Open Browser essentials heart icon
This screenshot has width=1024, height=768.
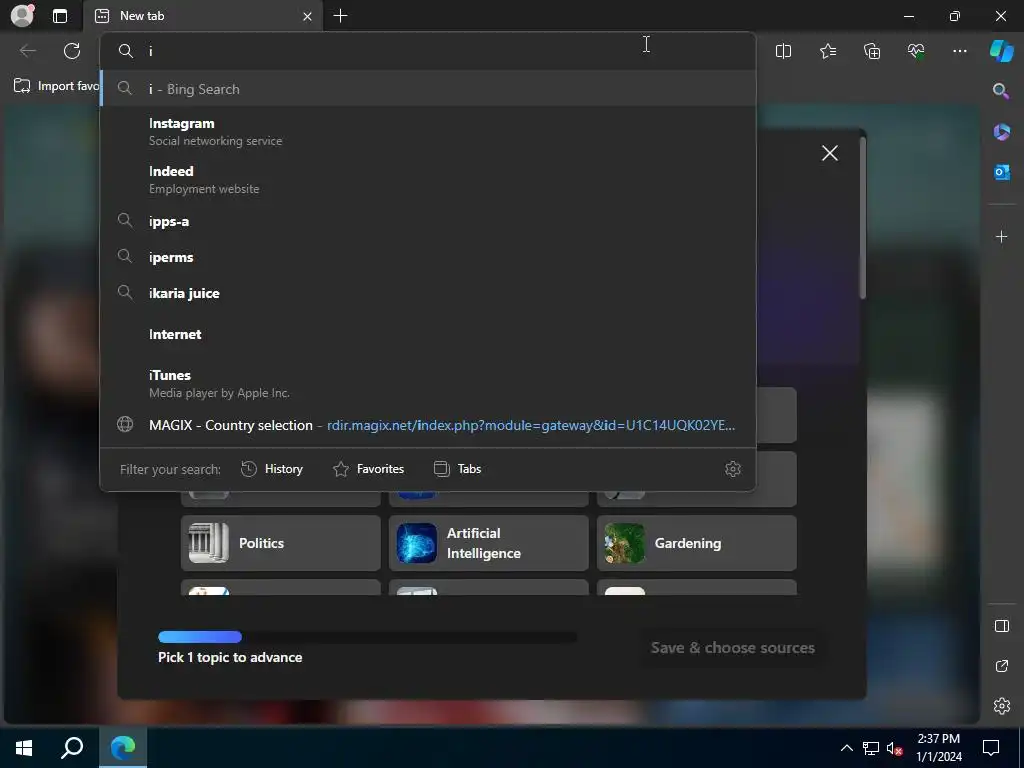[x=916, y=51]
